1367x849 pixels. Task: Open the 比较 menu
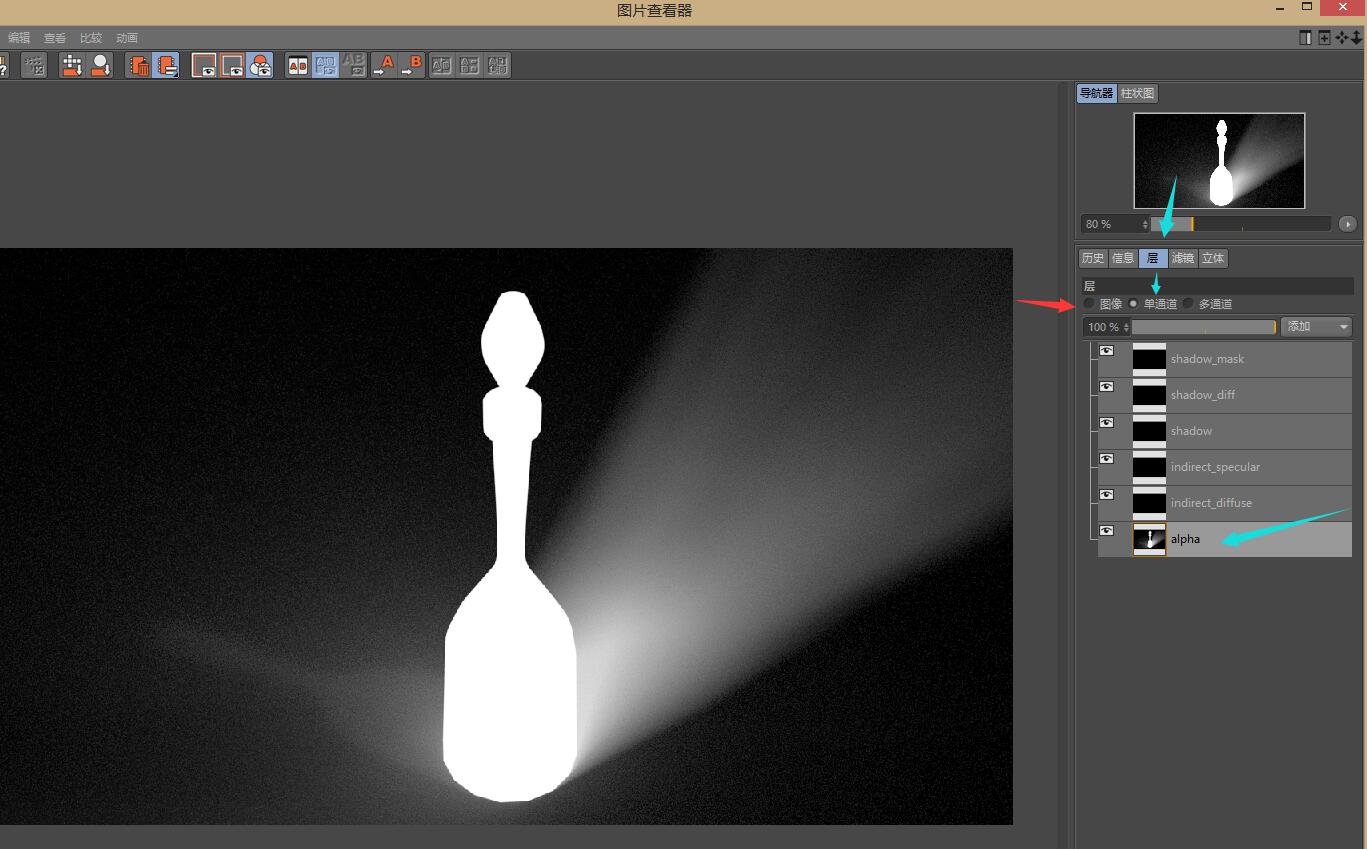[x=91, y=38]
